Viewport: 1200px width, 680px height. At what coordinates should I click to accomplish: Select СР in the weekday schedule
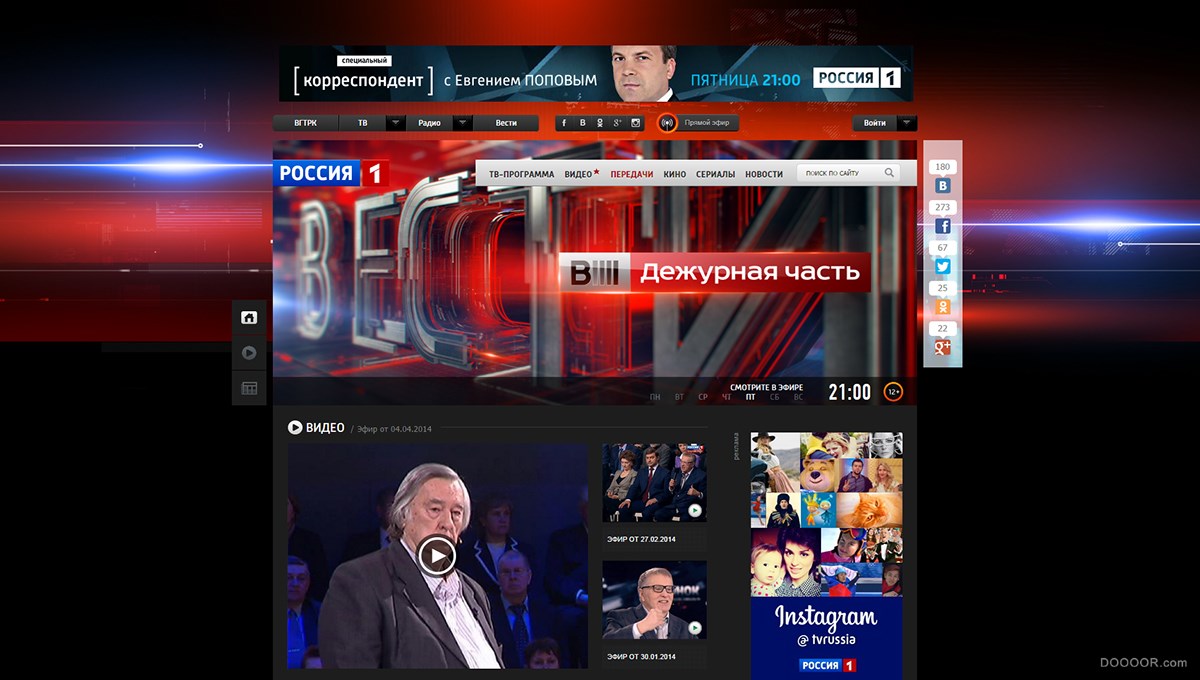point(703,397)
